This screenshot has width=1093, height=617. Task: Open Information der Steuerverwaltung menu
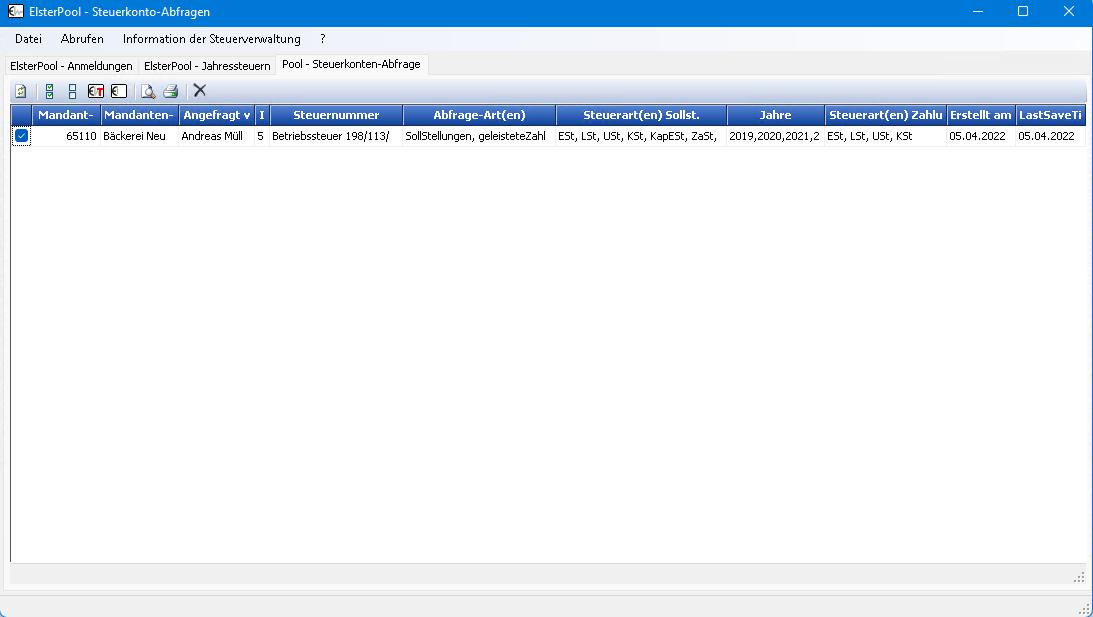coord(211,39)
